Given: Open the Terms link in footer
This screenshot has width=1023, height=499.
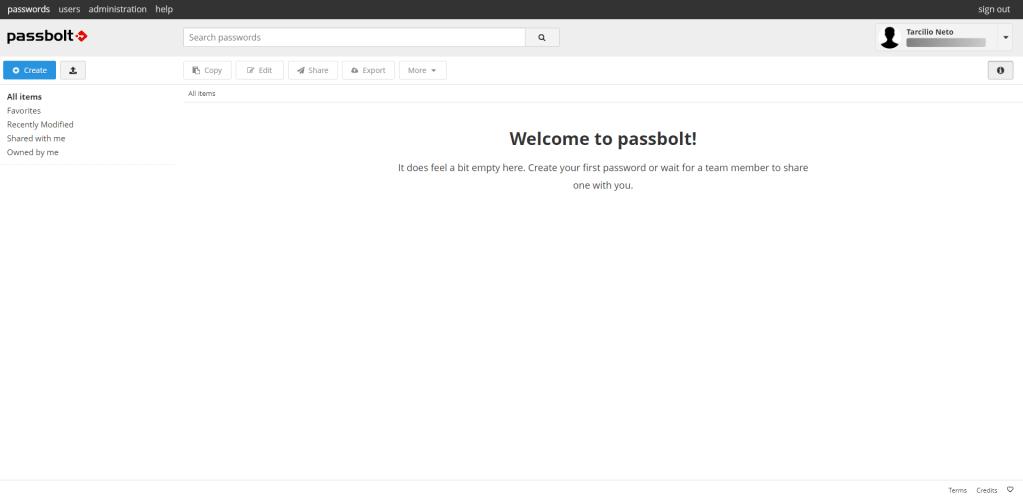Looking at the screenshot, I should (x=957, y=490).
